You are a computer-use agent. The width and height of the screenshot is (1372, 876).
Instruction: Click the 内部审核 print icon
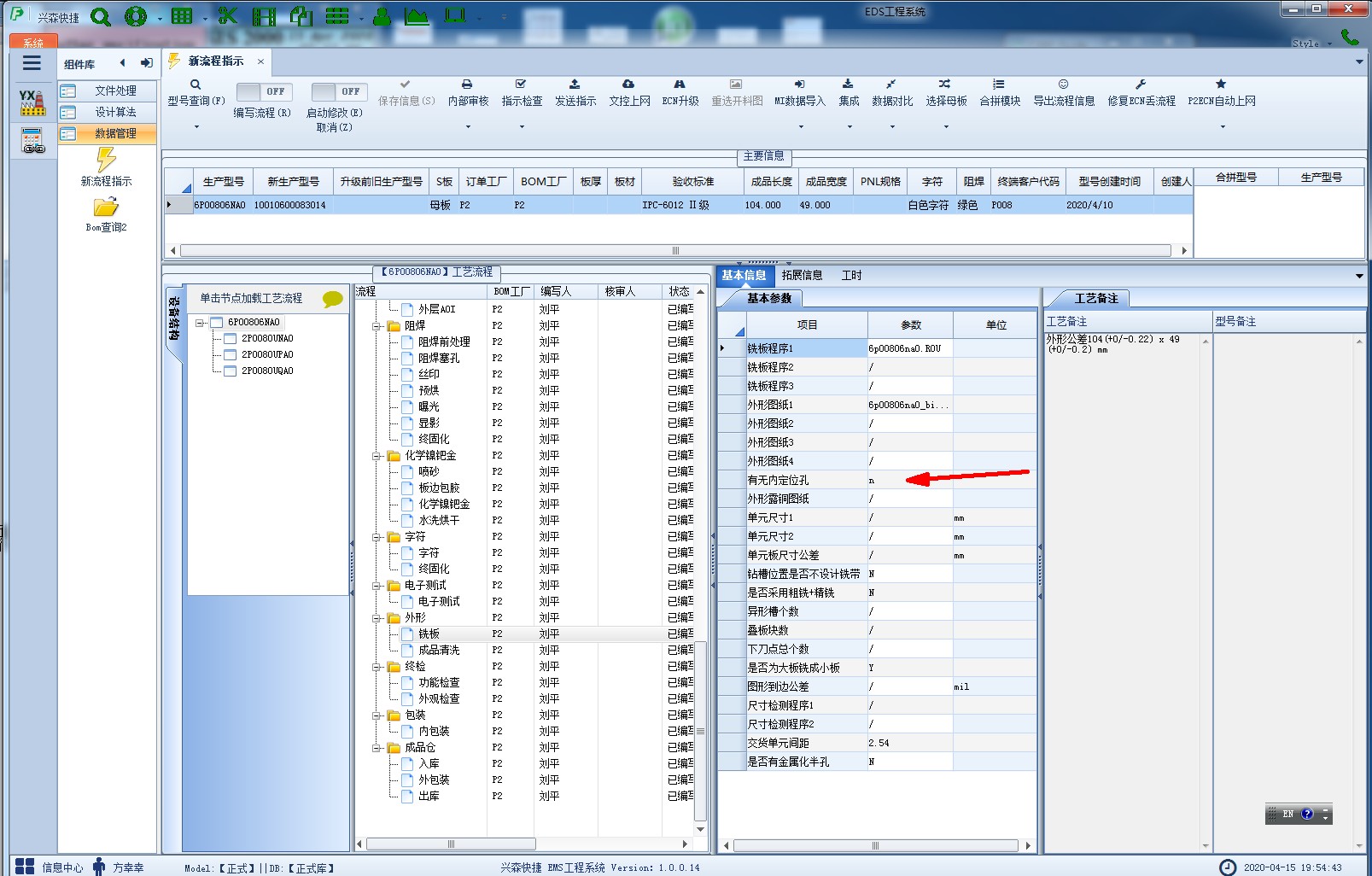coord(467,85)
